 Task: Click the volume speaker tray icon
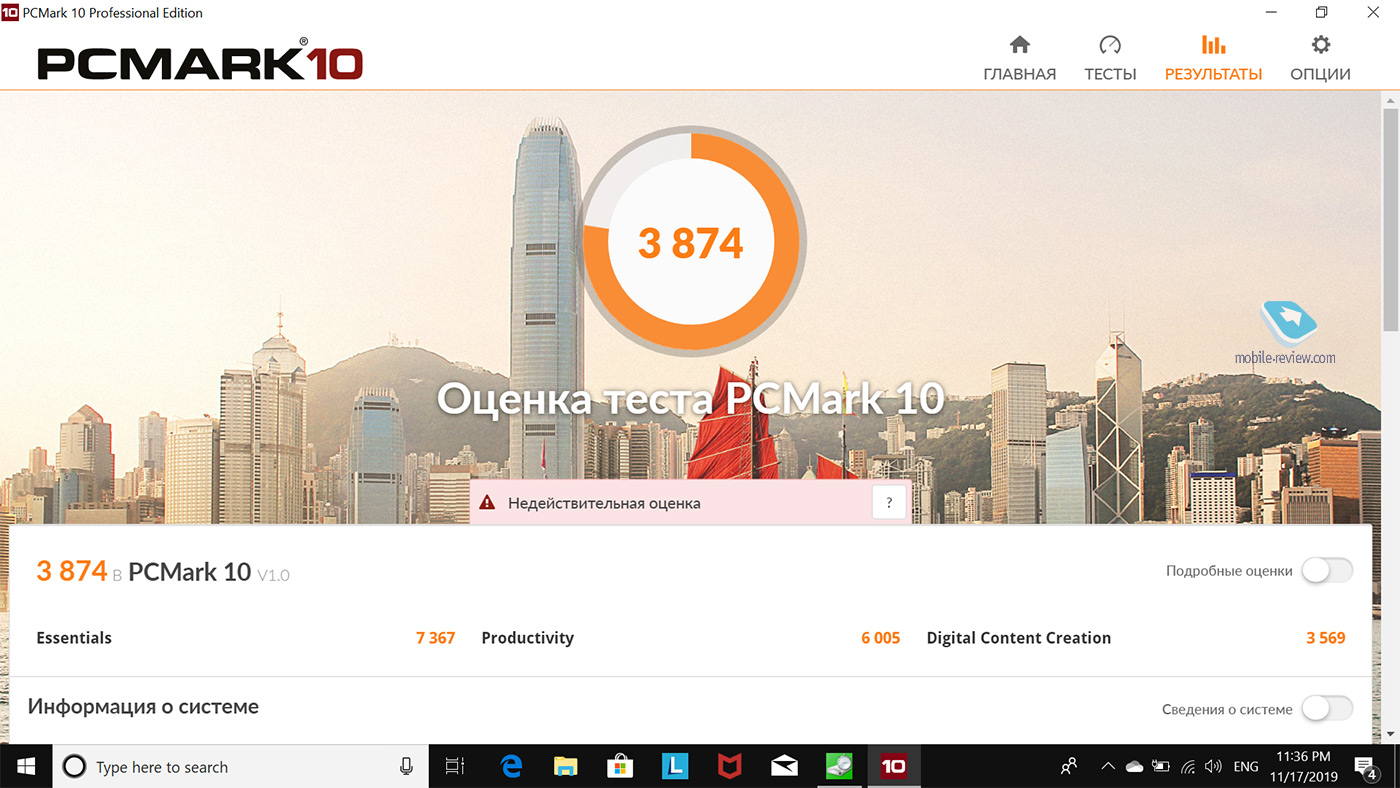pyautogui.click(x=1214, y=767)
